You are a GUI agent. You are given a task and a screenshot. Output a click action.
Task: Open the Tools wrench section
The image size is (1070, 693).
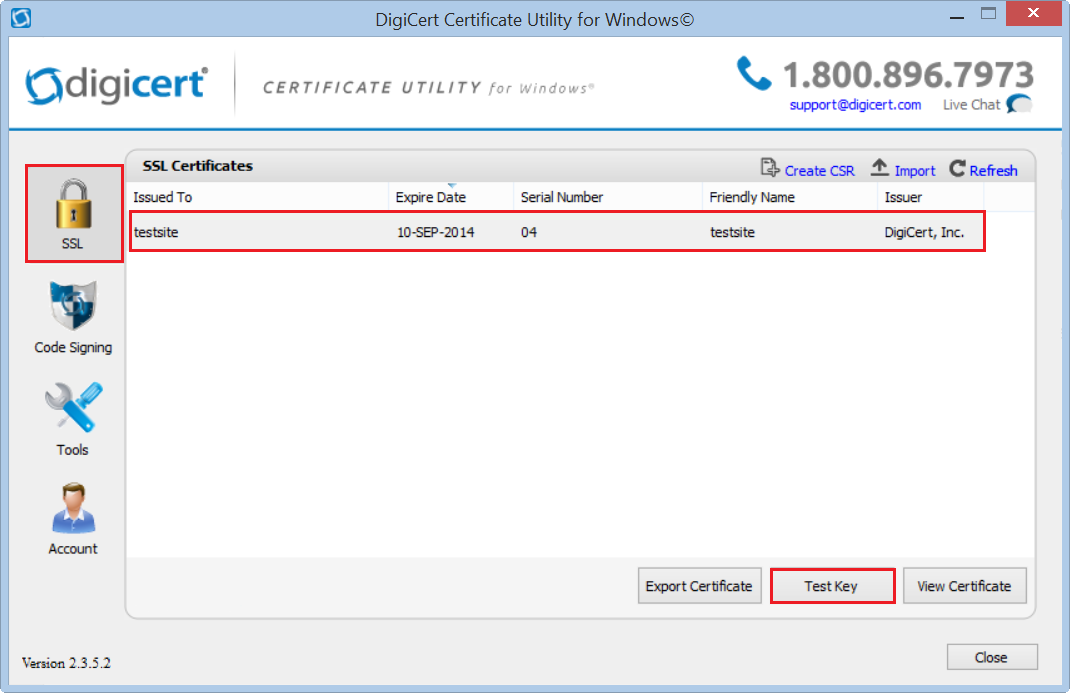[72, 408]
